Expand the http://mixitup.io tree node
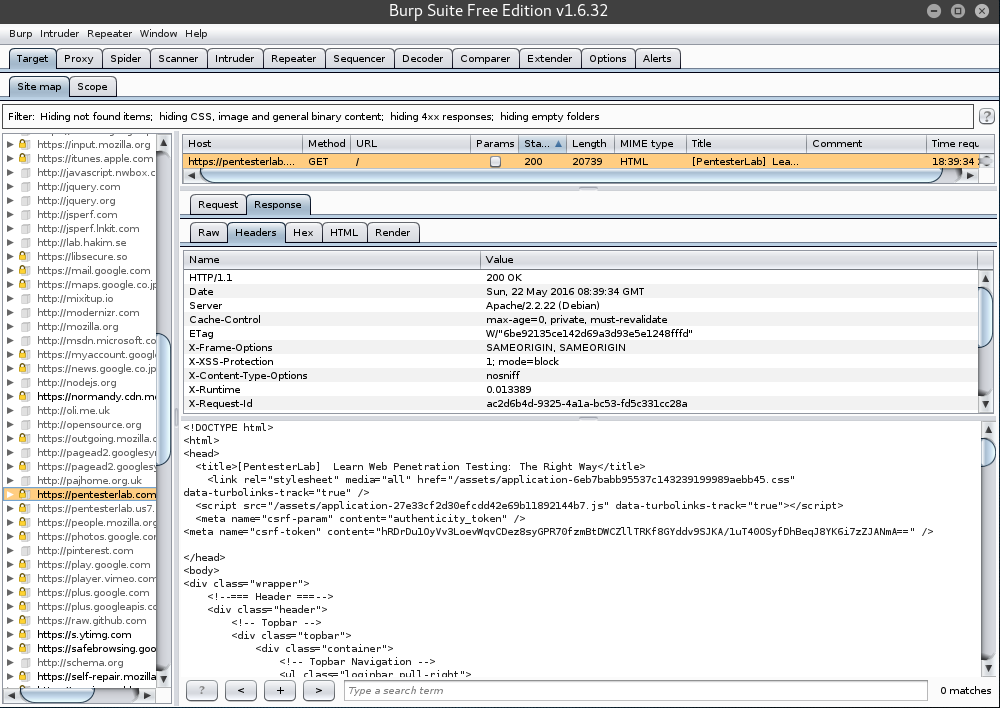 (x=10, y=299)
